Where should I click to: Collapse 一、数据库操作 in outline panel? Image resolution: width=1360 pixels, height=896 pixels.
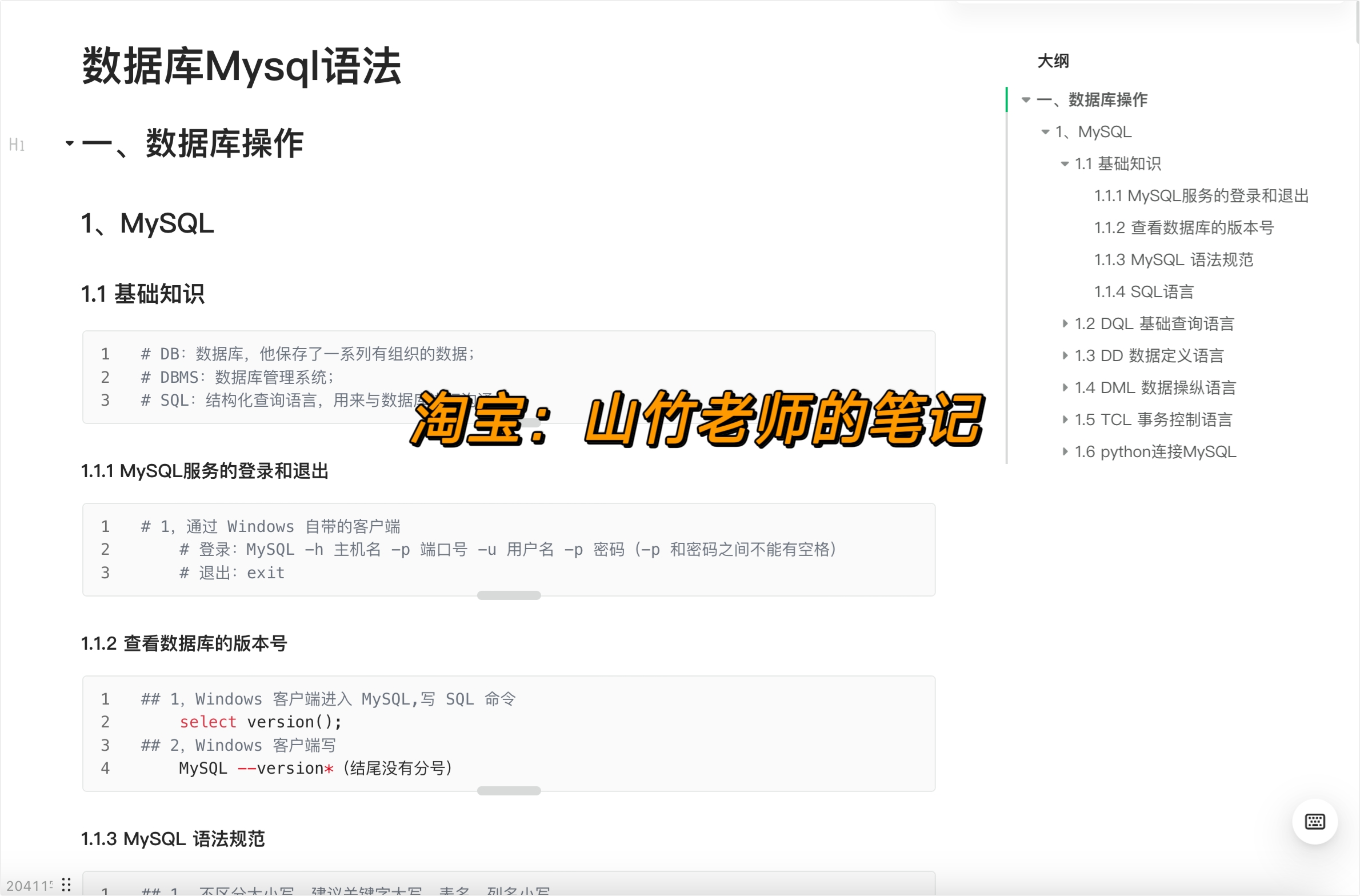(x=1026, y=100)
